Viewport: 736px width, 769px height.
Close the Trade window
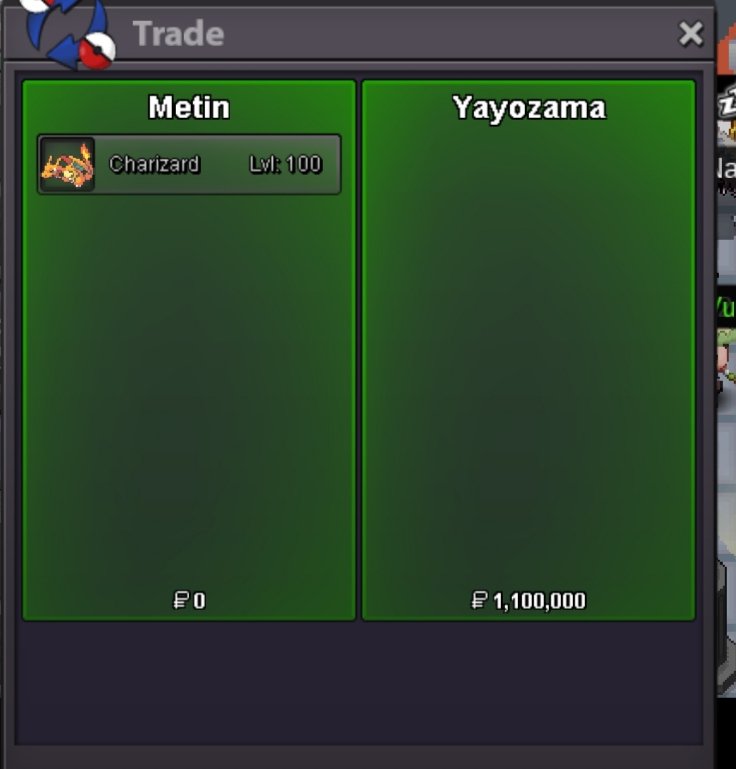(x=691, y=34)
